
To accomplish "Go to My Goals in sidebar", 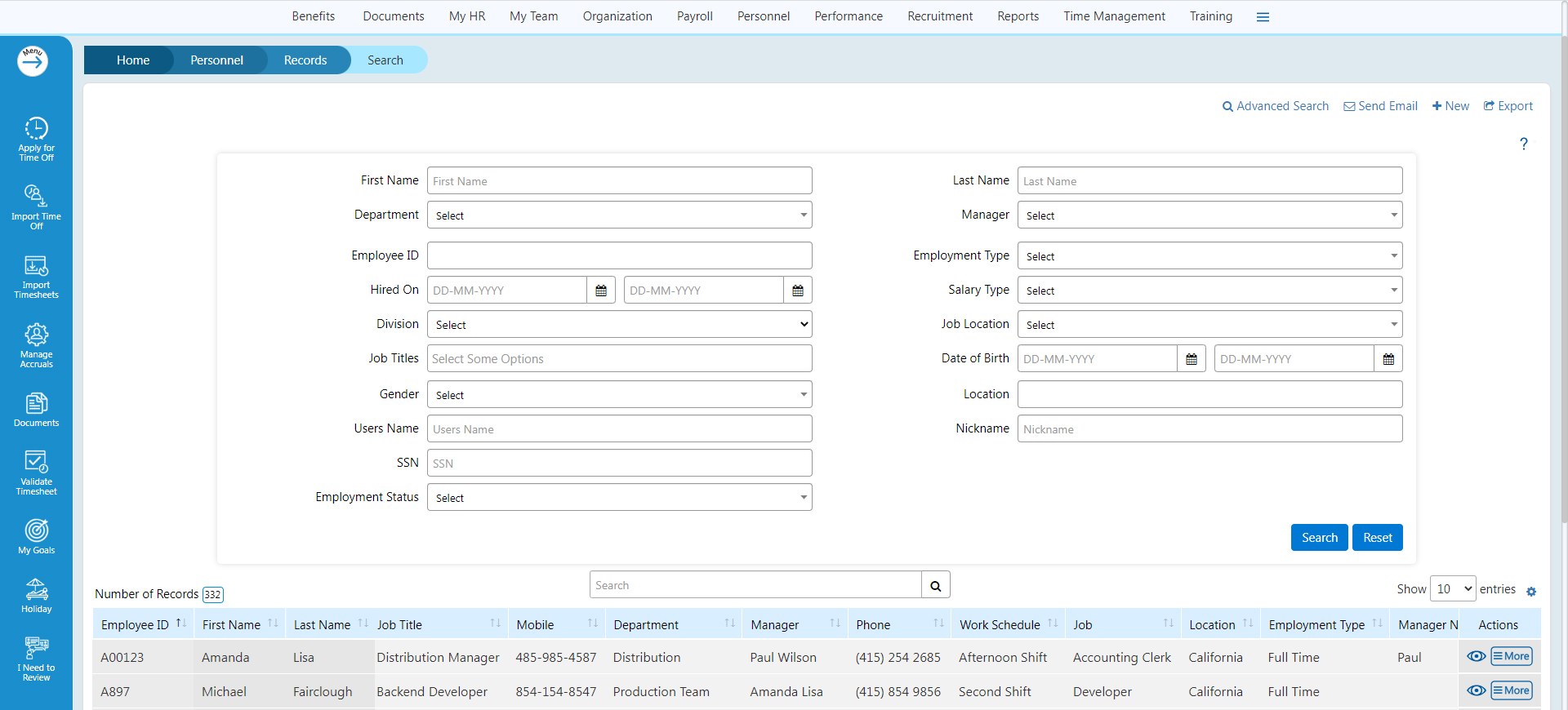I will coord(36,536).
